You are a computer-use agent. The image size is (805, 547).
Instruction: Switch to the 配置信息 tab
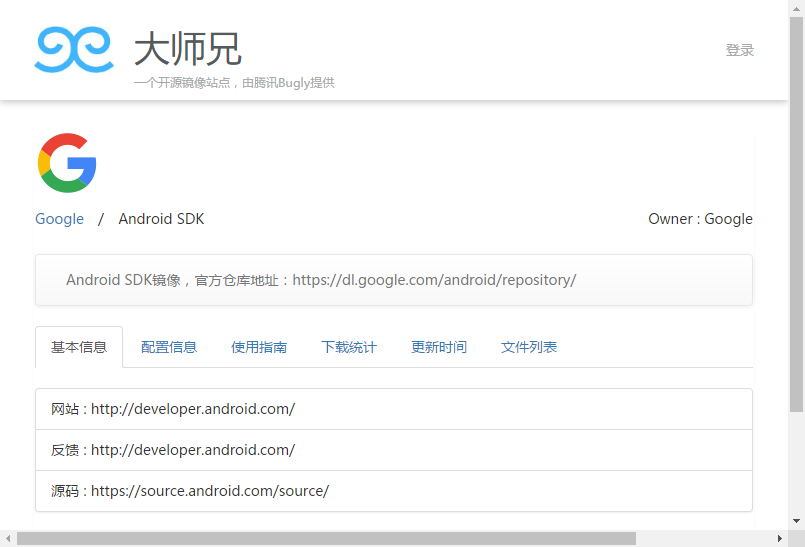[x=169, y=347]
